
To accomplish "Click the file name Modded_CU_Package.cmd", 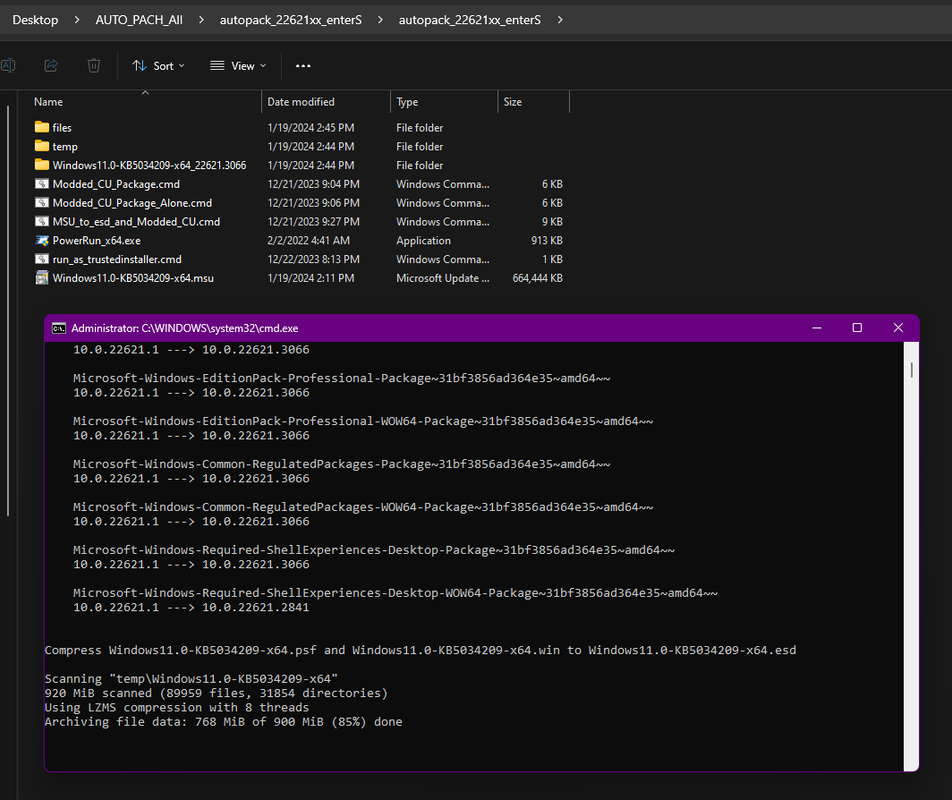I will click(116, 184).
